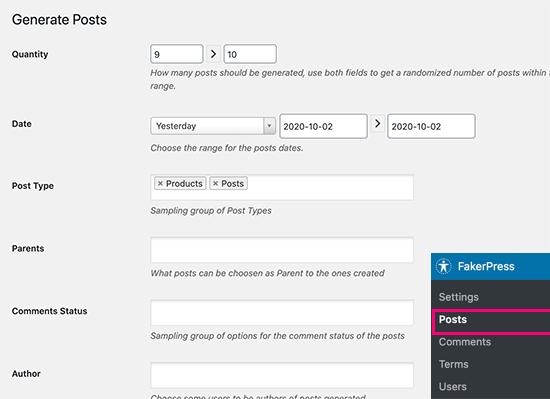Remove the Products tag with its x icon
Screen dimensions: 550x399
coord(160,183)
